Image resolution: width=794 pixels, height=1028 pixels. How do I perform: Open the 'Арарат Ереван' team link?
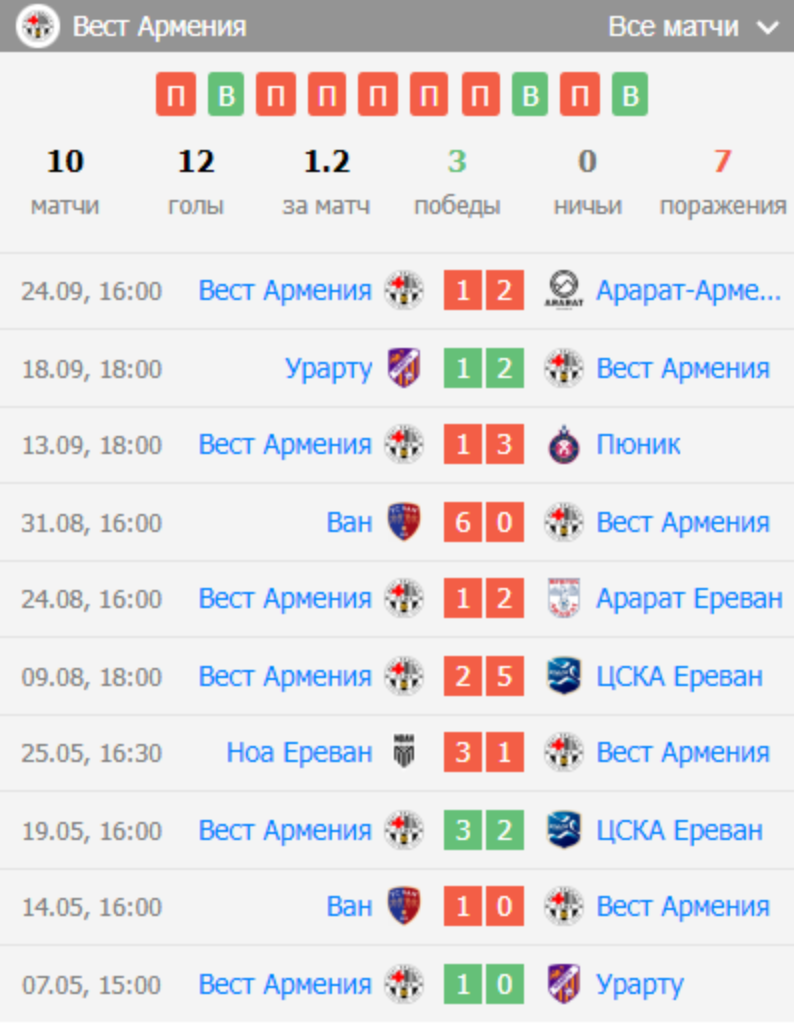[x=689, y=599]
